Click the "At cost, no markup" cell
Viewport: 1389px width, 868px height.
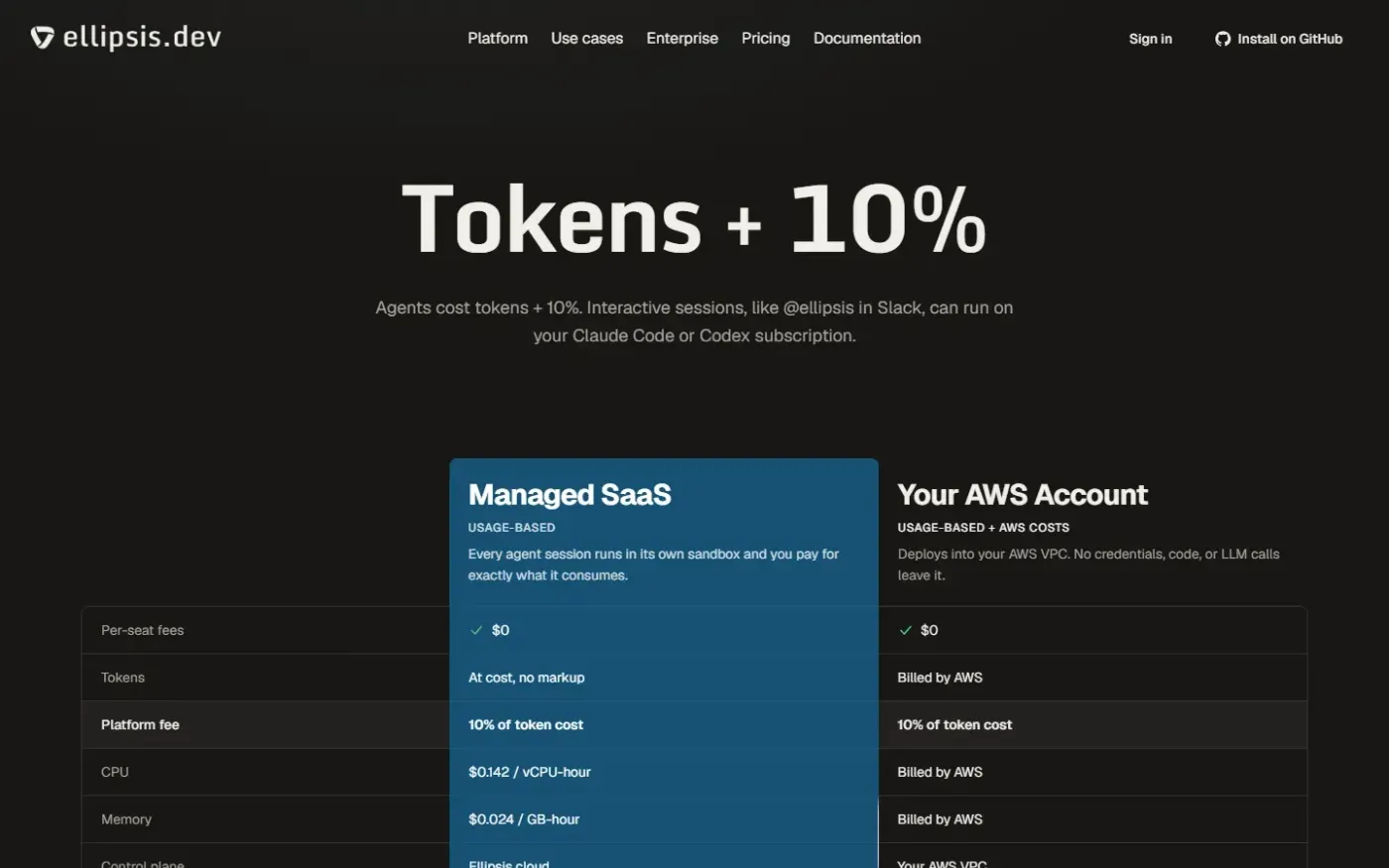pos(527,678)
